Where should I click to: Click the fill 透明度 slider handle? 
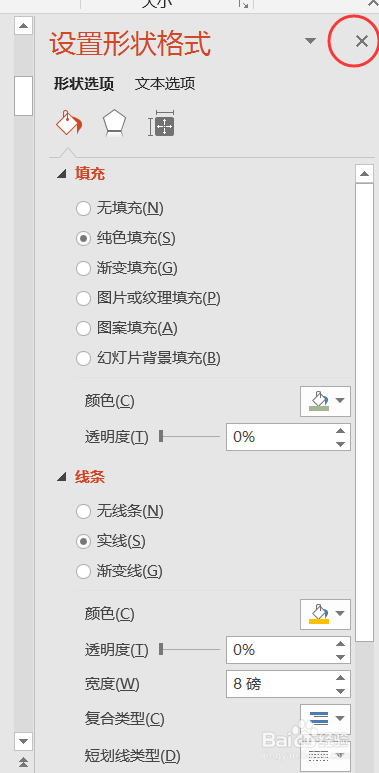[161, 436]
